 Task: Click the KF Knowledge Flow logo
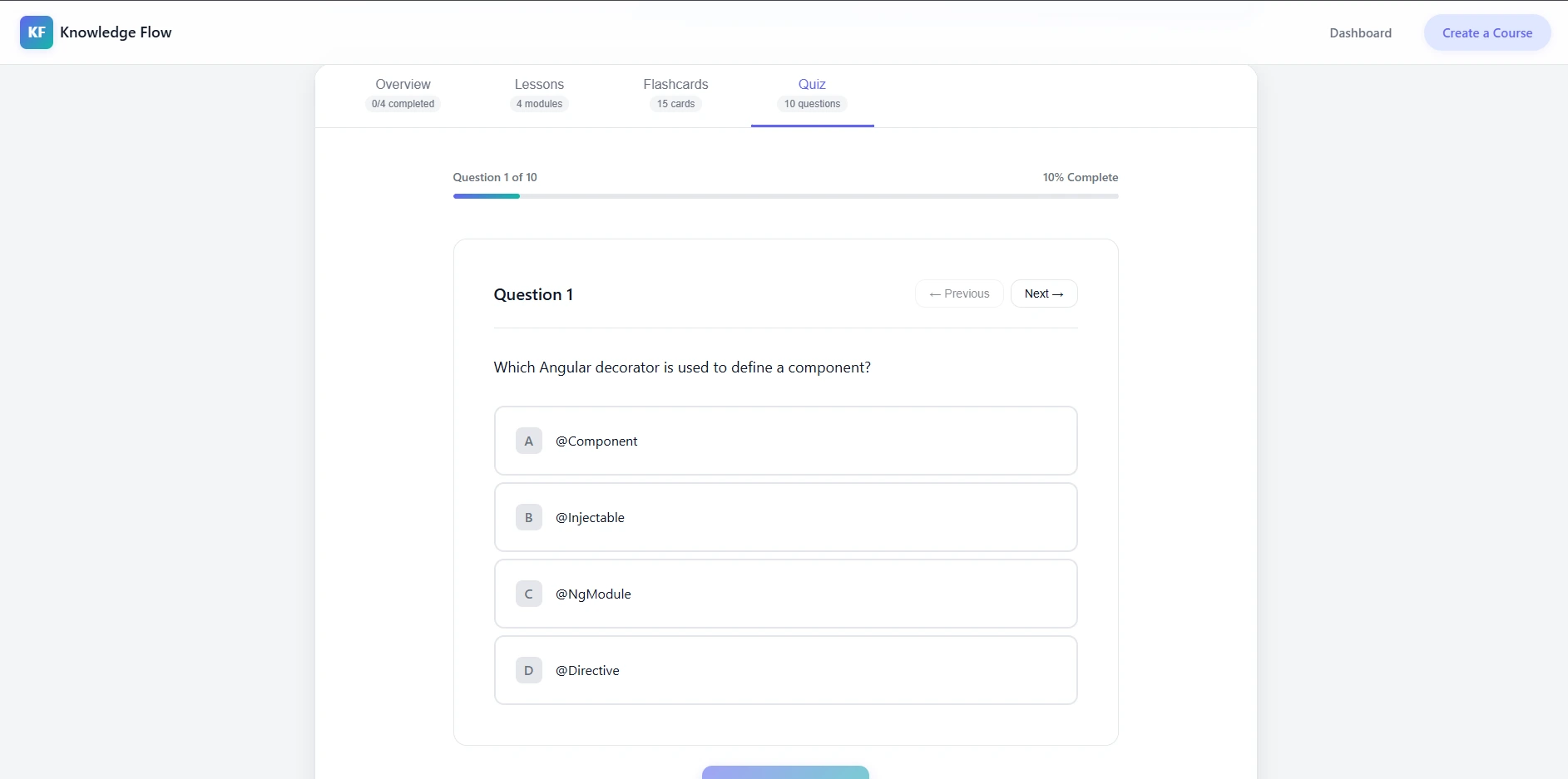click(95, 32)
